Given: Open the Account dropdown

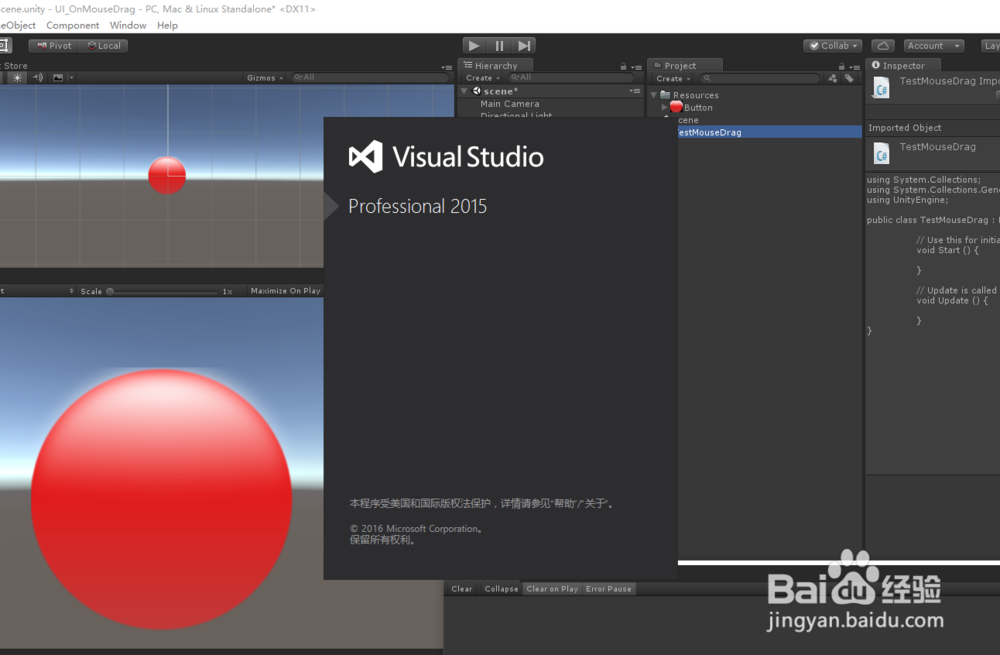Looking at the screenshot, I should point(934,46).
